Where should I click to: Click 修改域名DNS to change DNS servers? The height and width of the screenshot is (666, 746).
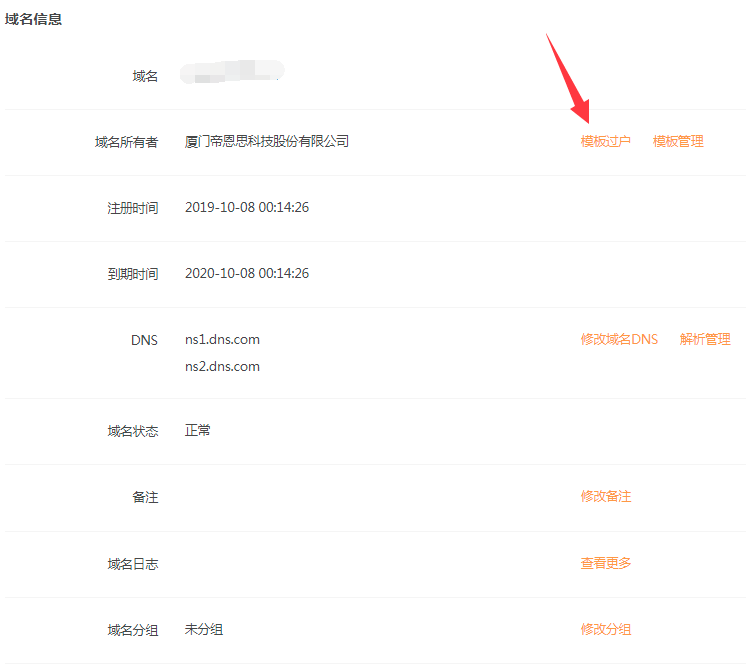(x=619, y=340)
